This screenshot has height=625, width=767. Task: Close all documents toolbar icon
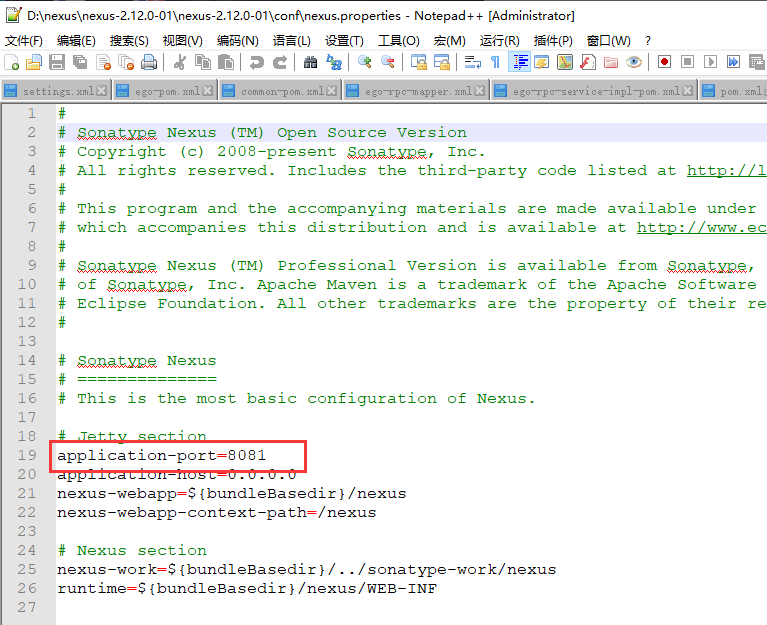(x=126, y=62)
